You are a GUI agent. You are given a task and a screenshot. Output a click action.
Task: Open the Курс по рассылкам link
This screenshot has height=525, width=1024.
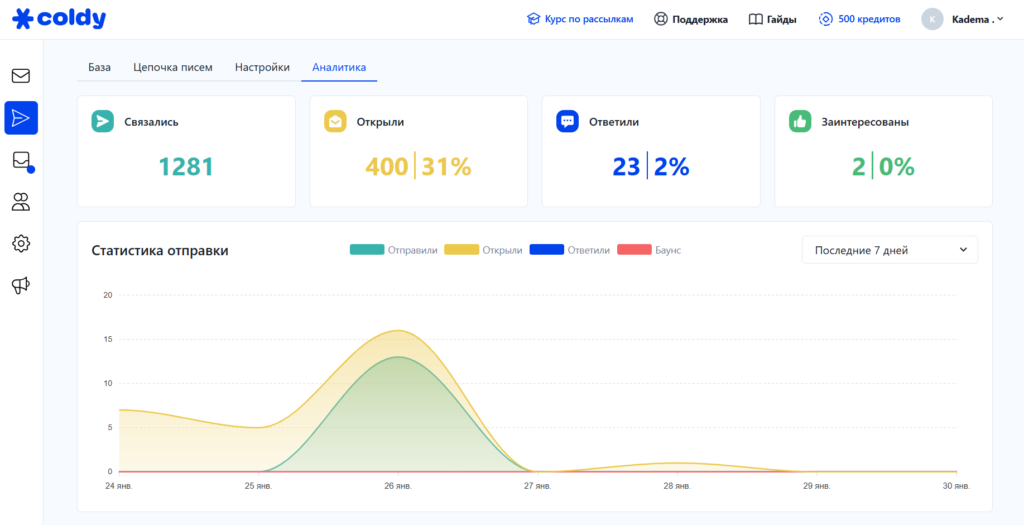pyautogui.click(x=580, y=19)
